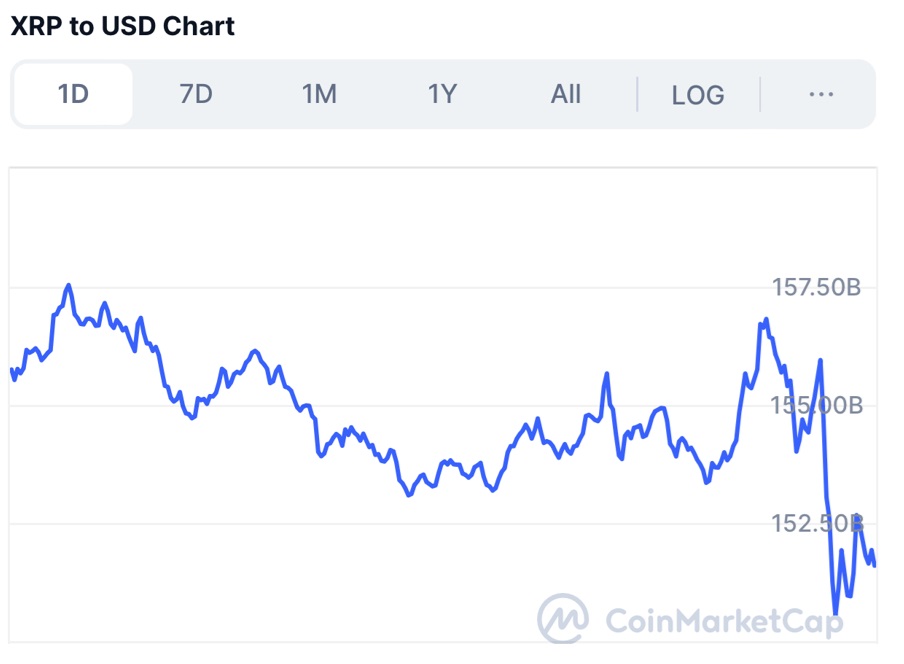Click the CoinMarketCap watermark text
The height and width of the screenshot is (664, 904).
pos(724,621)
